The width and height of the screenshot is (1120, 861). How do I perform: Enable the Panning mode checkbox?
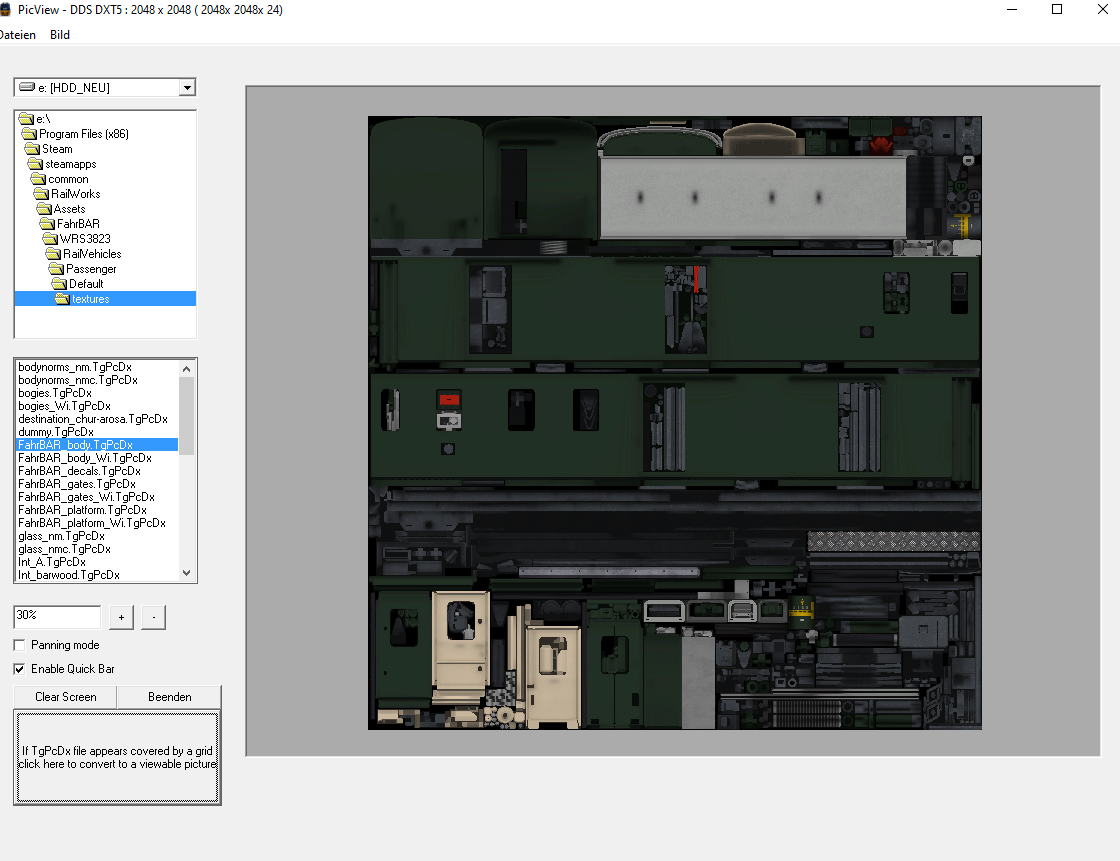[x=20, y=645]
